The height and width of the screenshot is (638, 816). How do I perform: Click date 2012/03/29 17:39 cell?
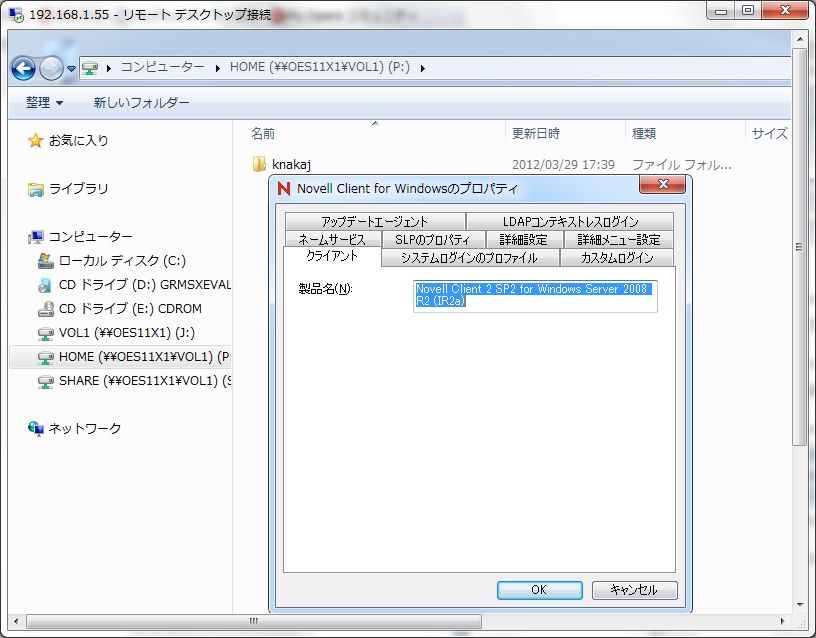564,165
